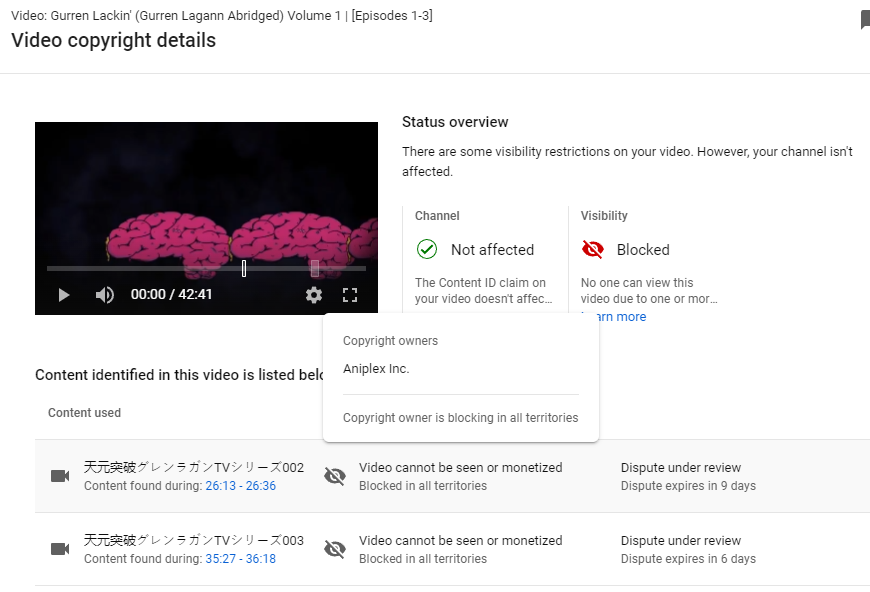The height and width of the screenshot is (592, 870).
Task: Open video player settings gear
Action: click(313, 295)
